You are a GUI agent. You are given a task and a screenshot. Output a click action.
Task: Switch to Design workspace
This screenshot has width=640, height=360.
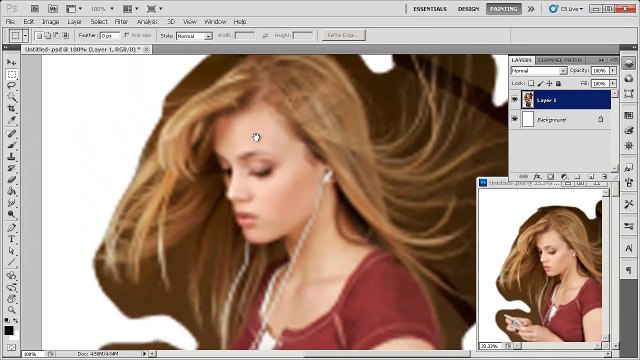(x=468, y=9)
